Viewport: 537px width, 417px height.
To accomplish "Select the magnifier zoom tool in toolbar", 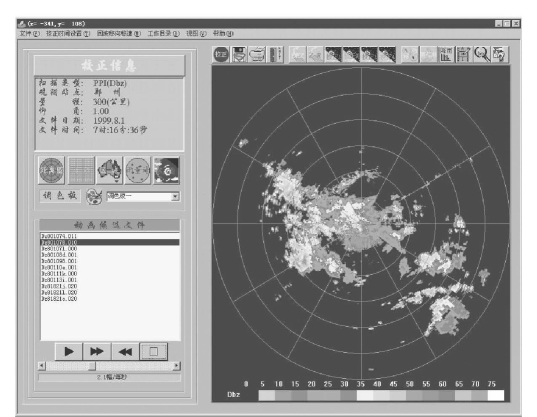I will click(x=482, y=54).
